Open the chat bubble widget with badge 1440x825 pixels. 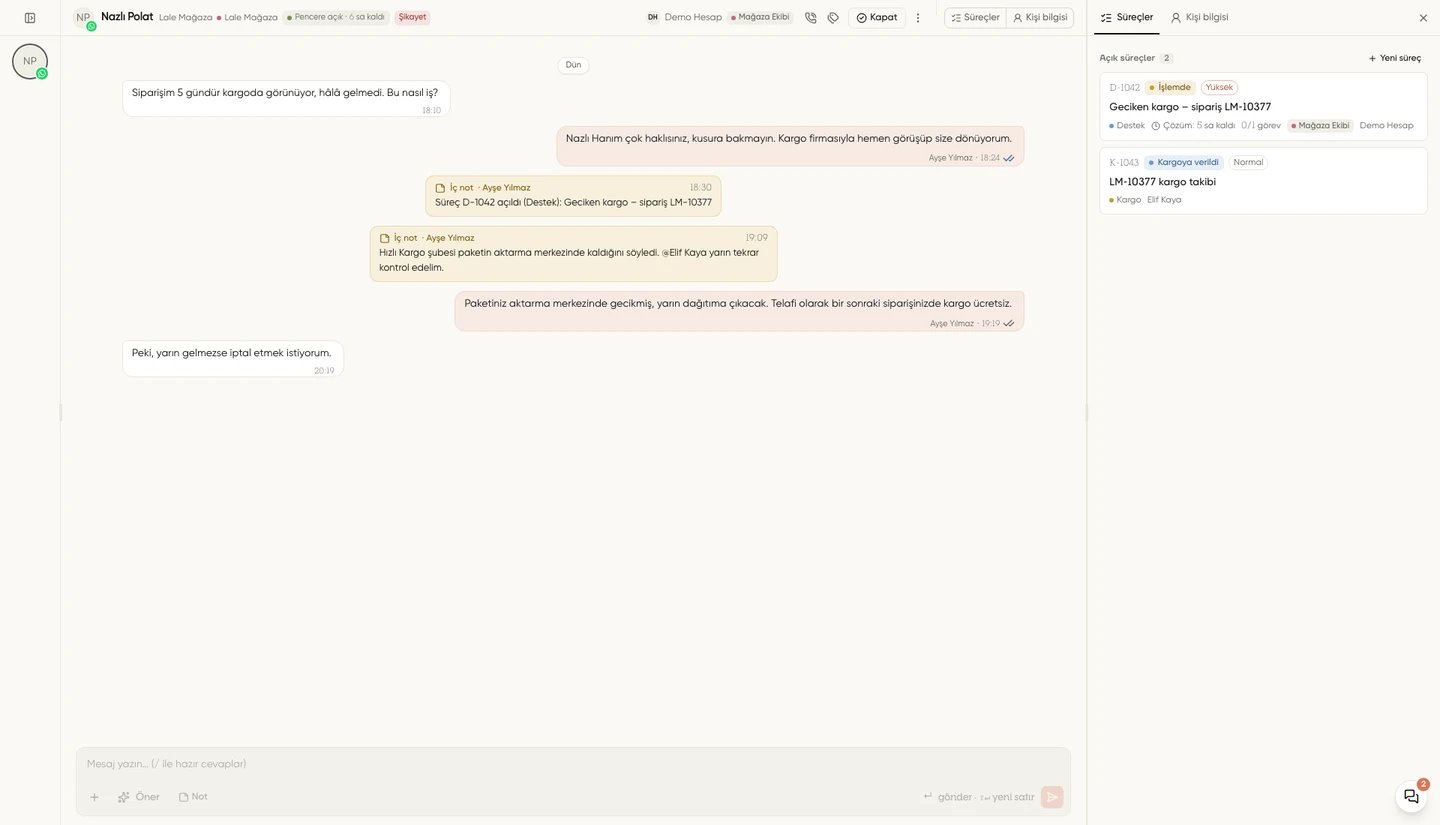(1411, 796)
